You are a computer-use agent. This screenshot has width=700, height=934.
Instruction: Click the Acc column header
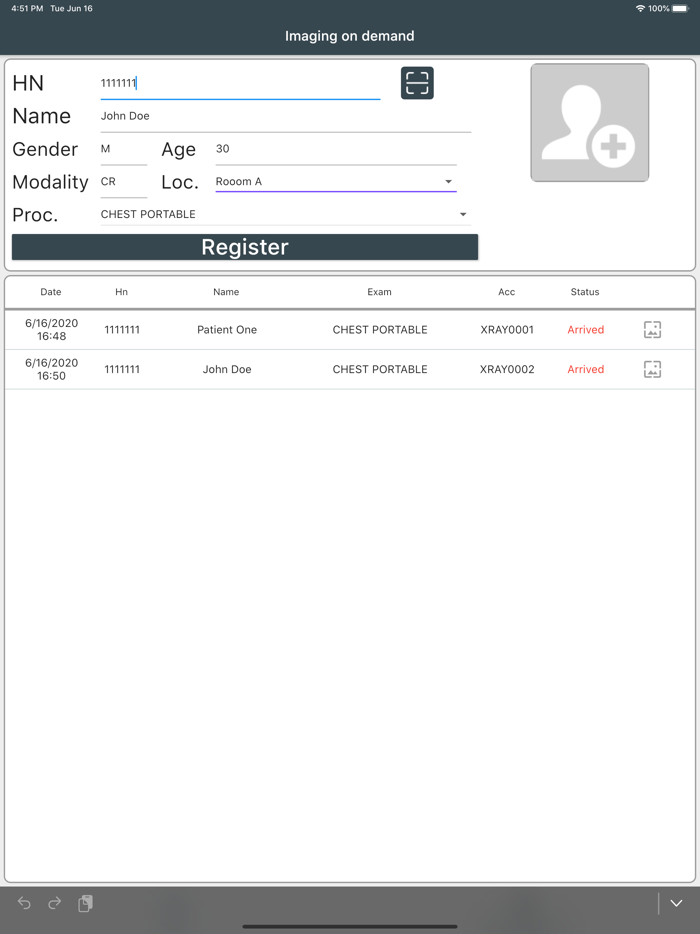[x=507, y=292]
